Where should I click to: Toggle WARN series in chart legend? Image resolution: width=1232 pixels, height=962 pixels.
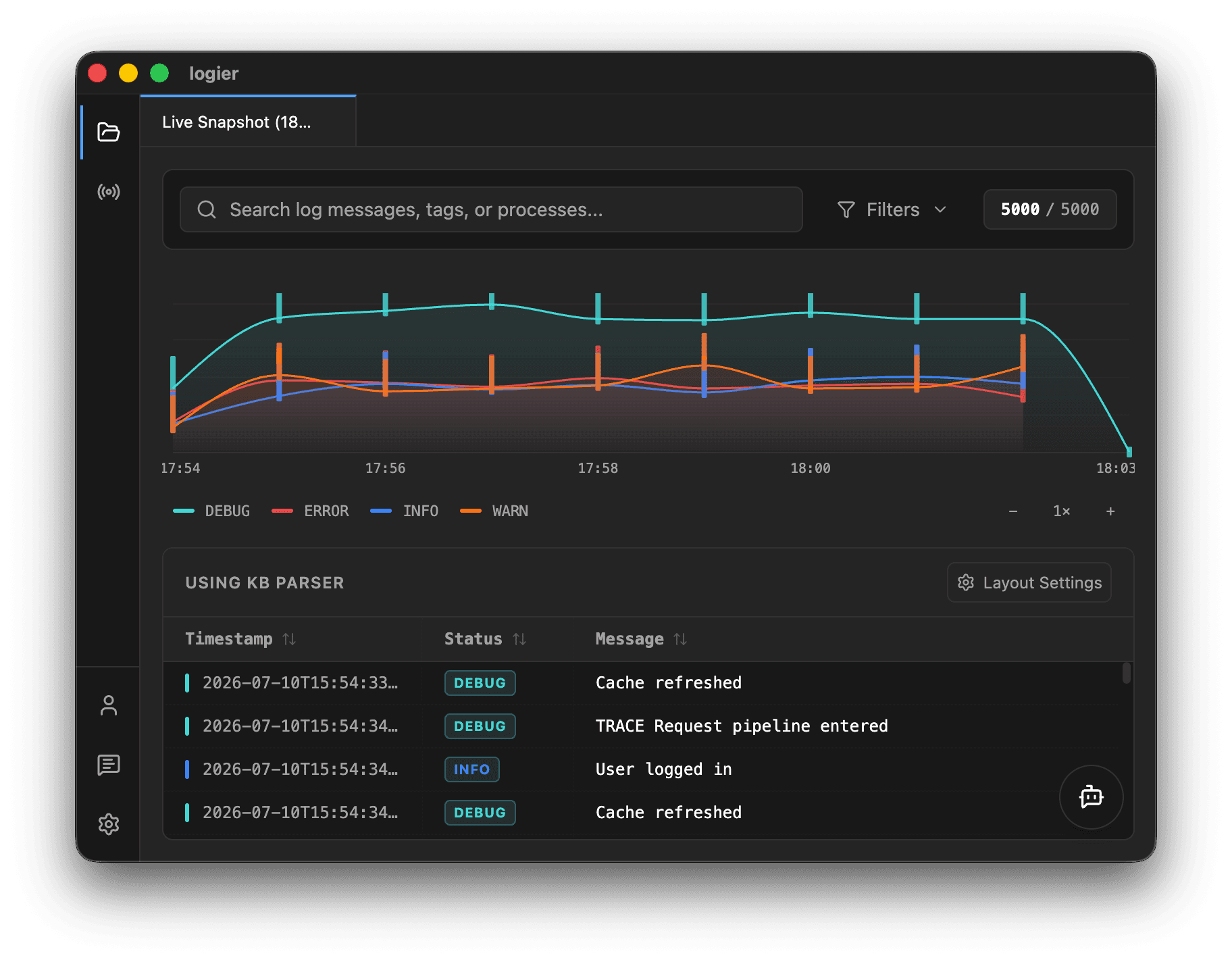pos(494,511)
